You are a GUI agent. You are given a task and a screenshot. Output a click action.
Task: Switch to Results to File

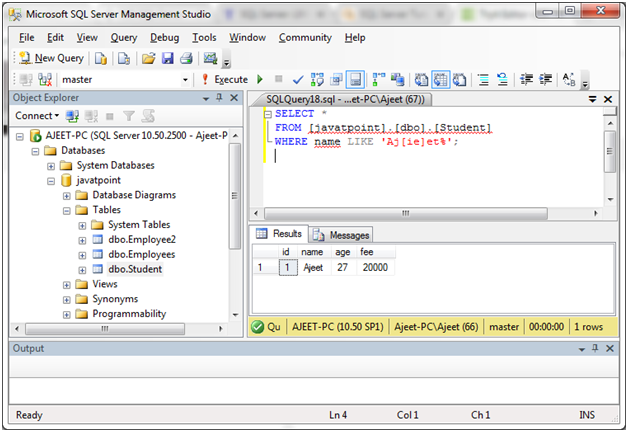click(459, 80)
